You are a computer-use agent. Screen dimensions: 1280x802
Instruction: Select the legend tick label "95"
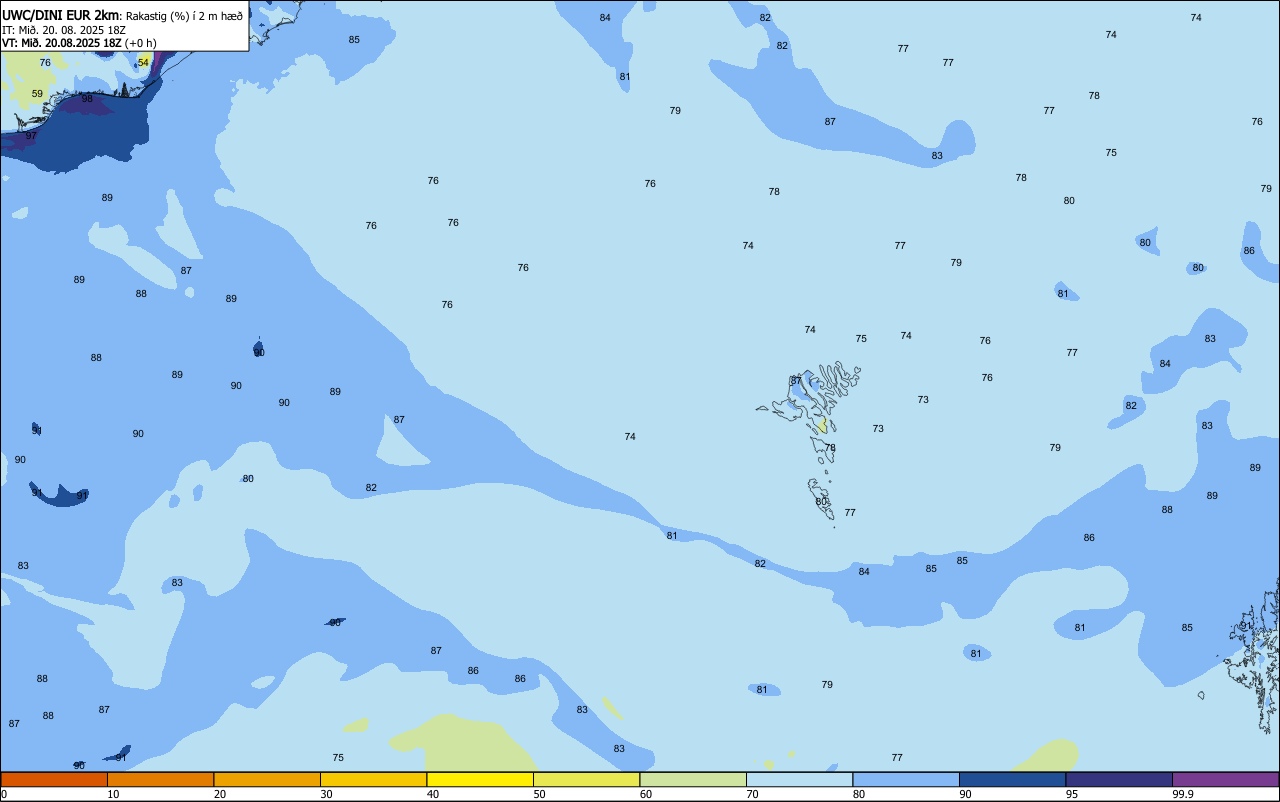pos(1072,794)
